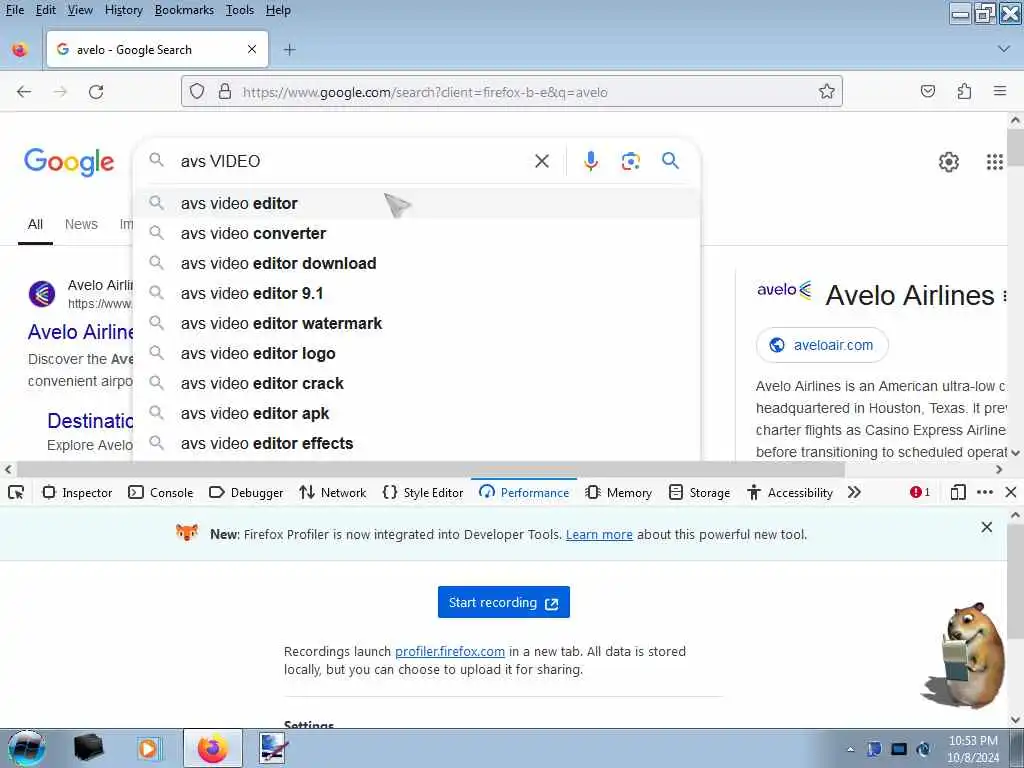Switch to the Network tab
The image size is (1024, 768).
333,492
